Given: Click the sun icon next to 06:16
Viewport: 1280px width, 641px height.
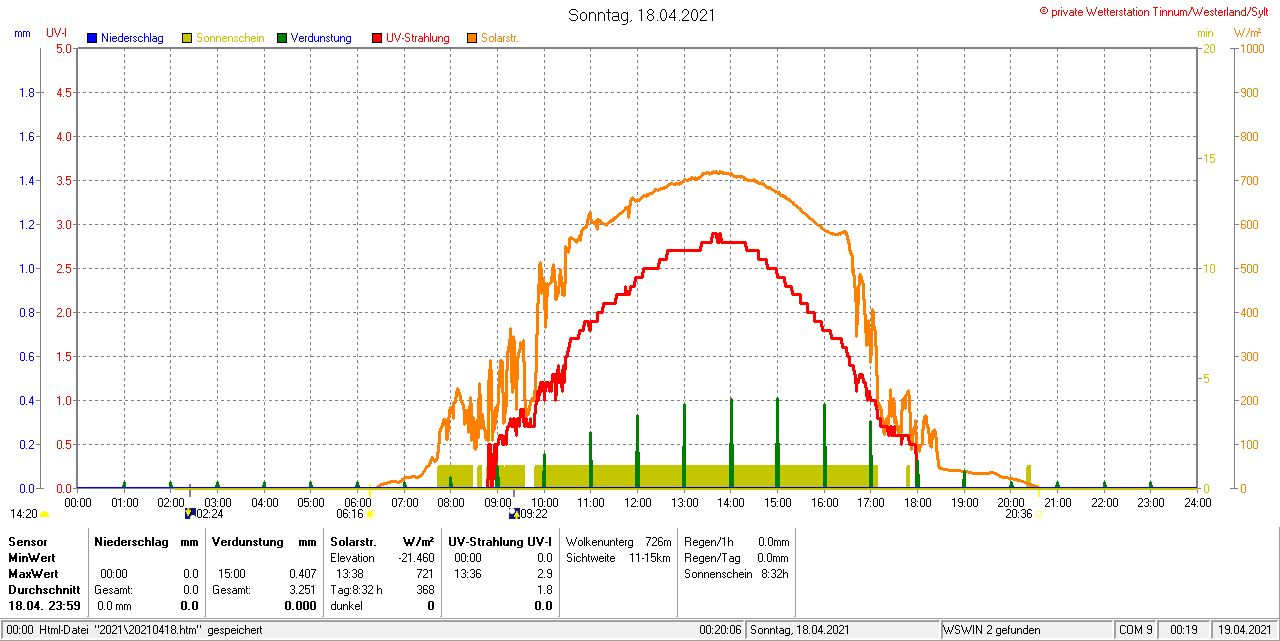Looking at the screenshot, I should [370, 514].
